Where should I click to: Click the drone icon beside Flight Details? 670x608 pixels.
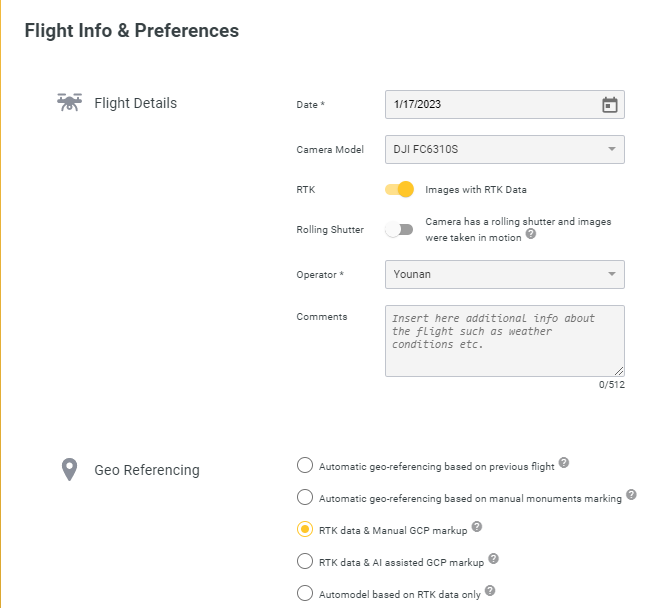click(69, 103)
